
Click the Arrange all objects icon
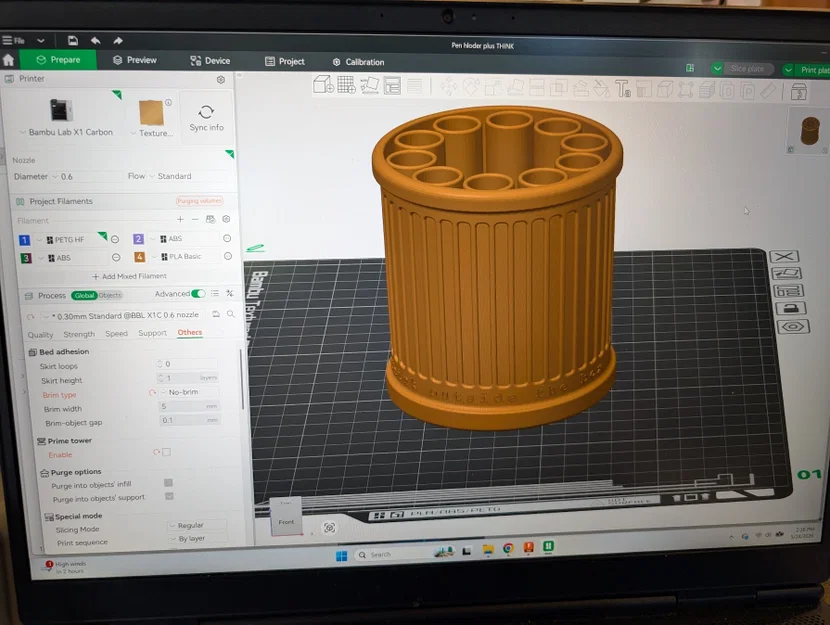(x=392, y=86)
